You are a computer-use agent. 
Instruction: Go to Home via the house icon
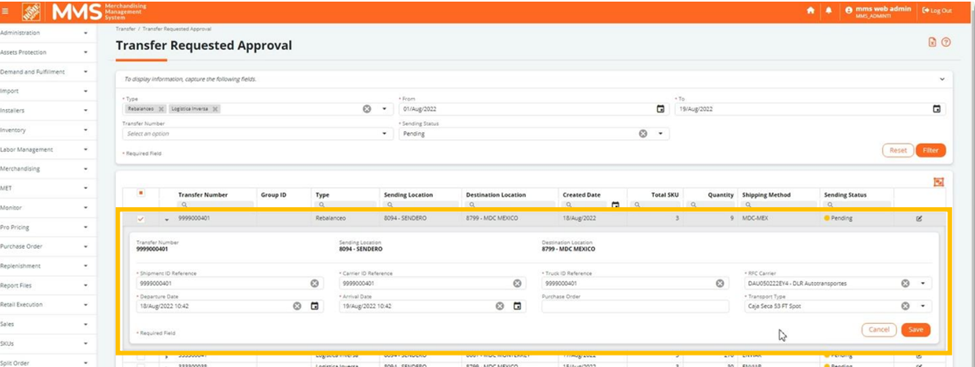click(x=810, y=11)
